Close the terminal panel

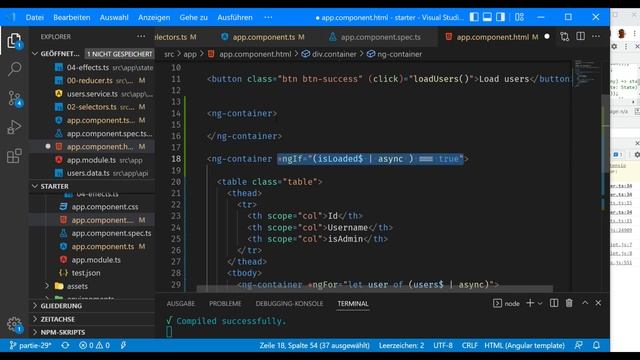(598, 303)
